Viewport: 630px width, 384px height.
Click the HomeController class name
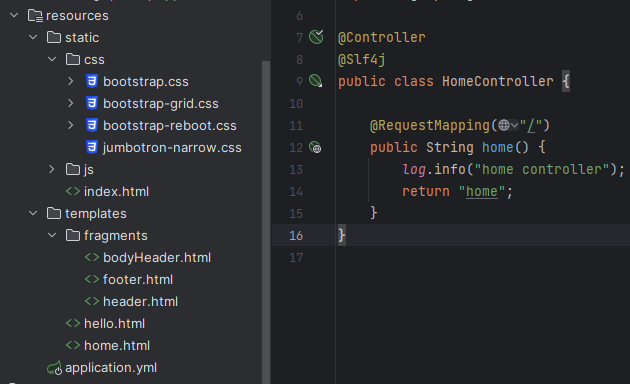coord(498,81)
